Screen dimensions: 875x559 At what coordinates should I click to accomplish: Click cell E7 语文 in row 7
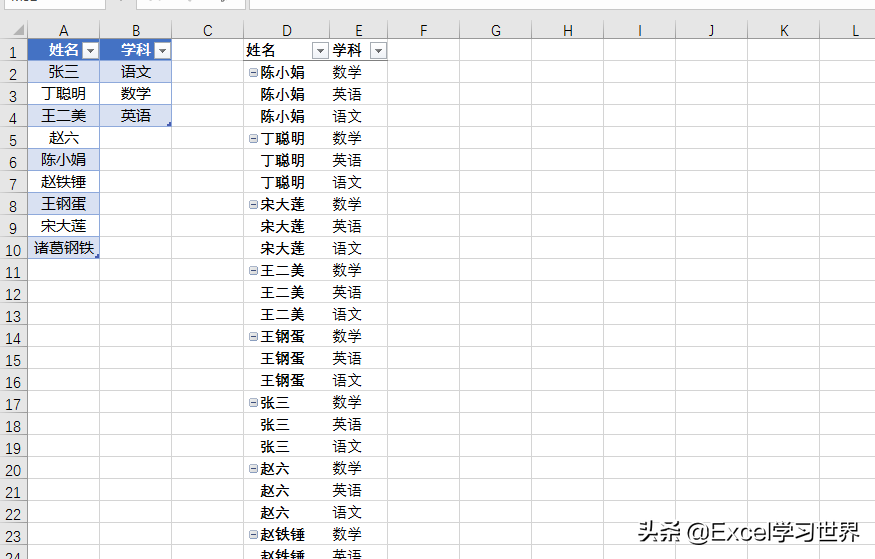point(358,182)
